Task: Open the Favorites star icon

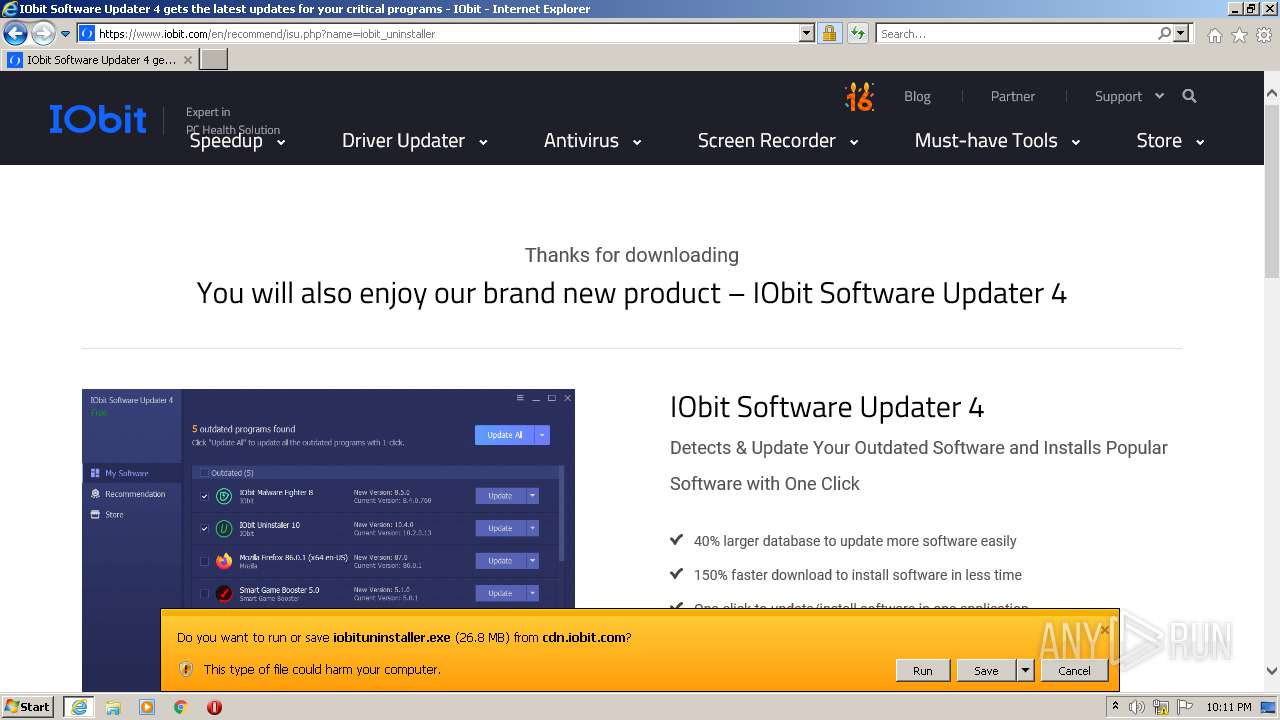Action: (x=1239, y=35)
